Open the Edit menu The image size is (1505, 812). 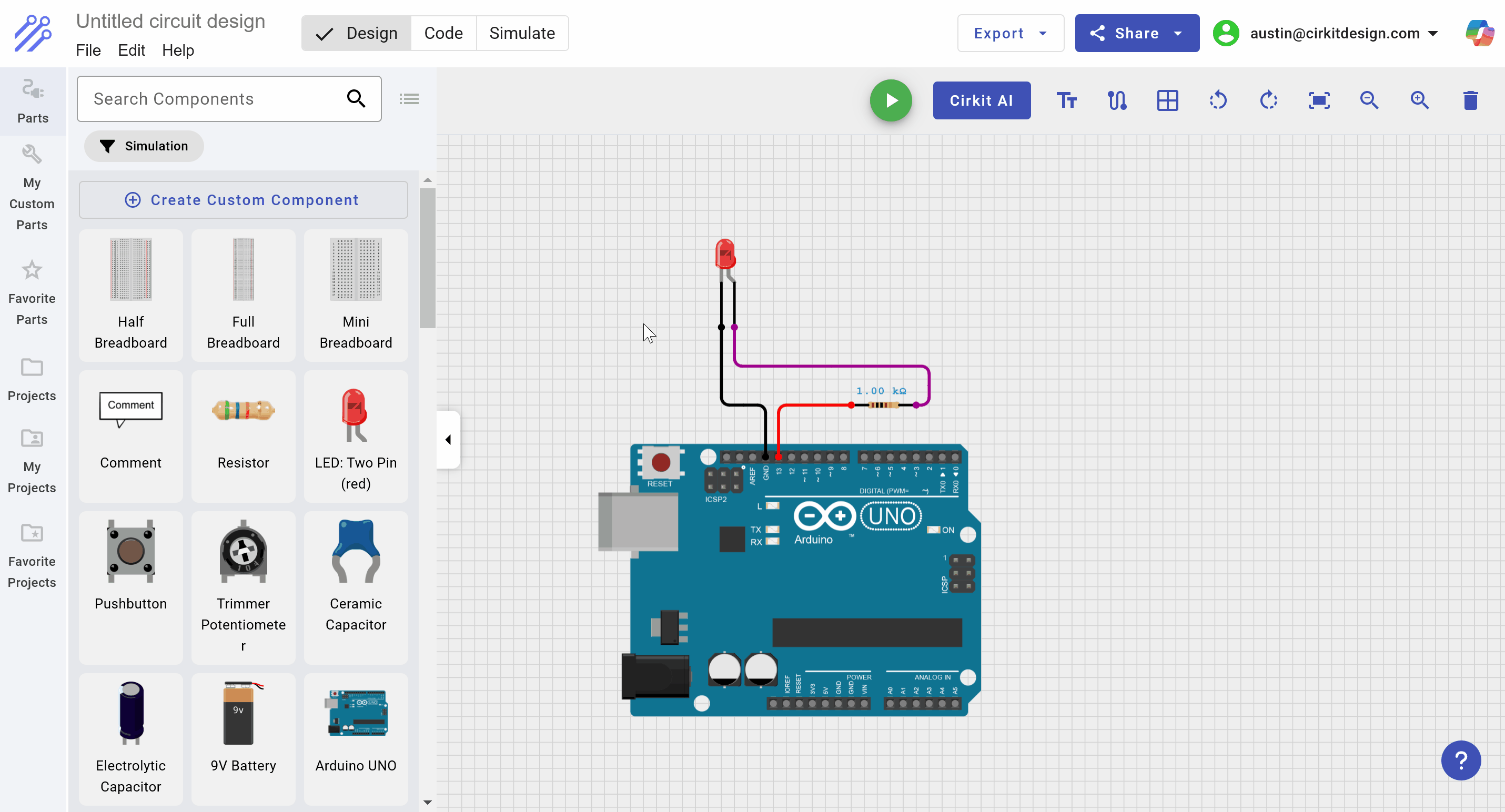click(132, 50)
